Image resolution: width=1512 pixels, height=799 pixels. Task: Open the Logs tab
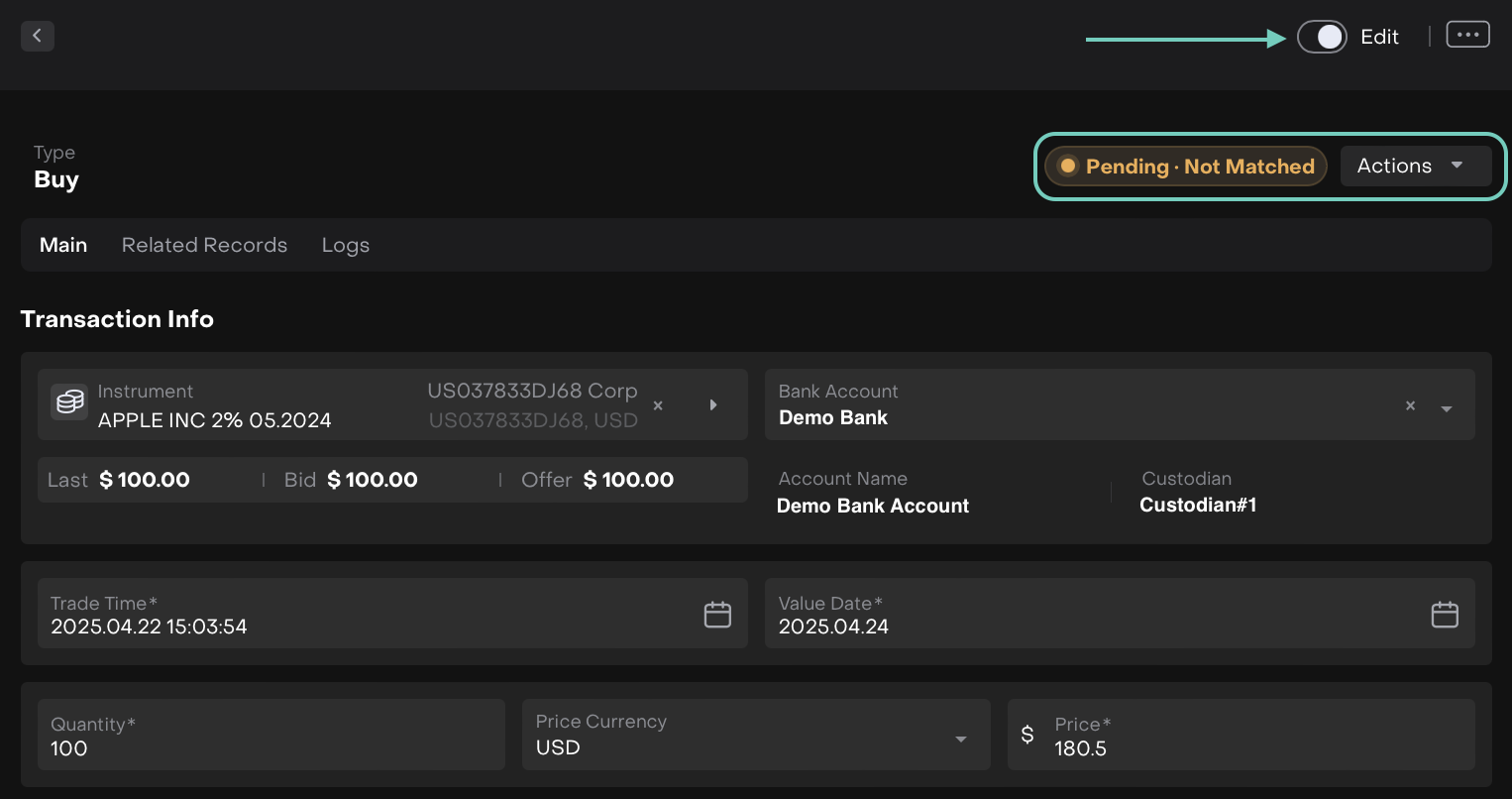point(345,245)
